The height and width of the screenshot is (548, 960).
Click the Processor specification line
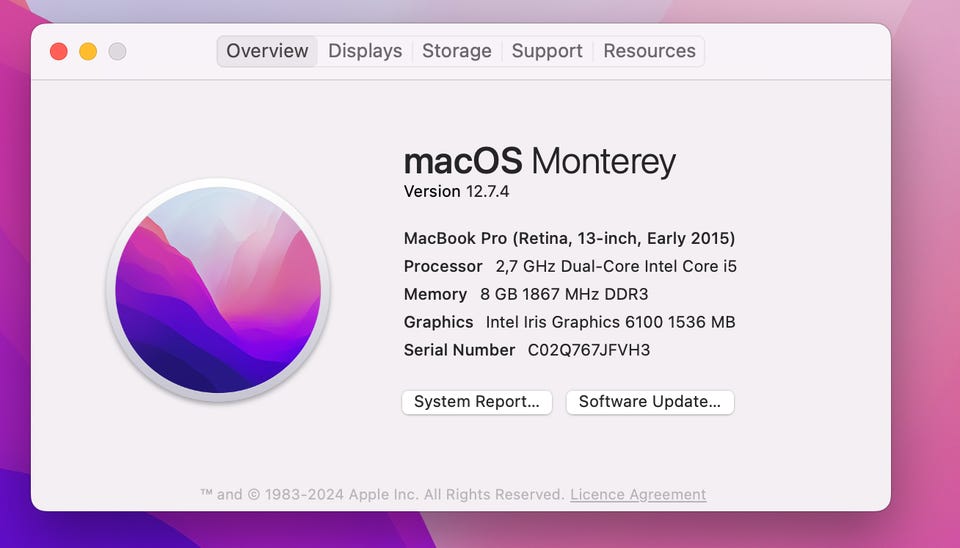[x=570, y=266]
